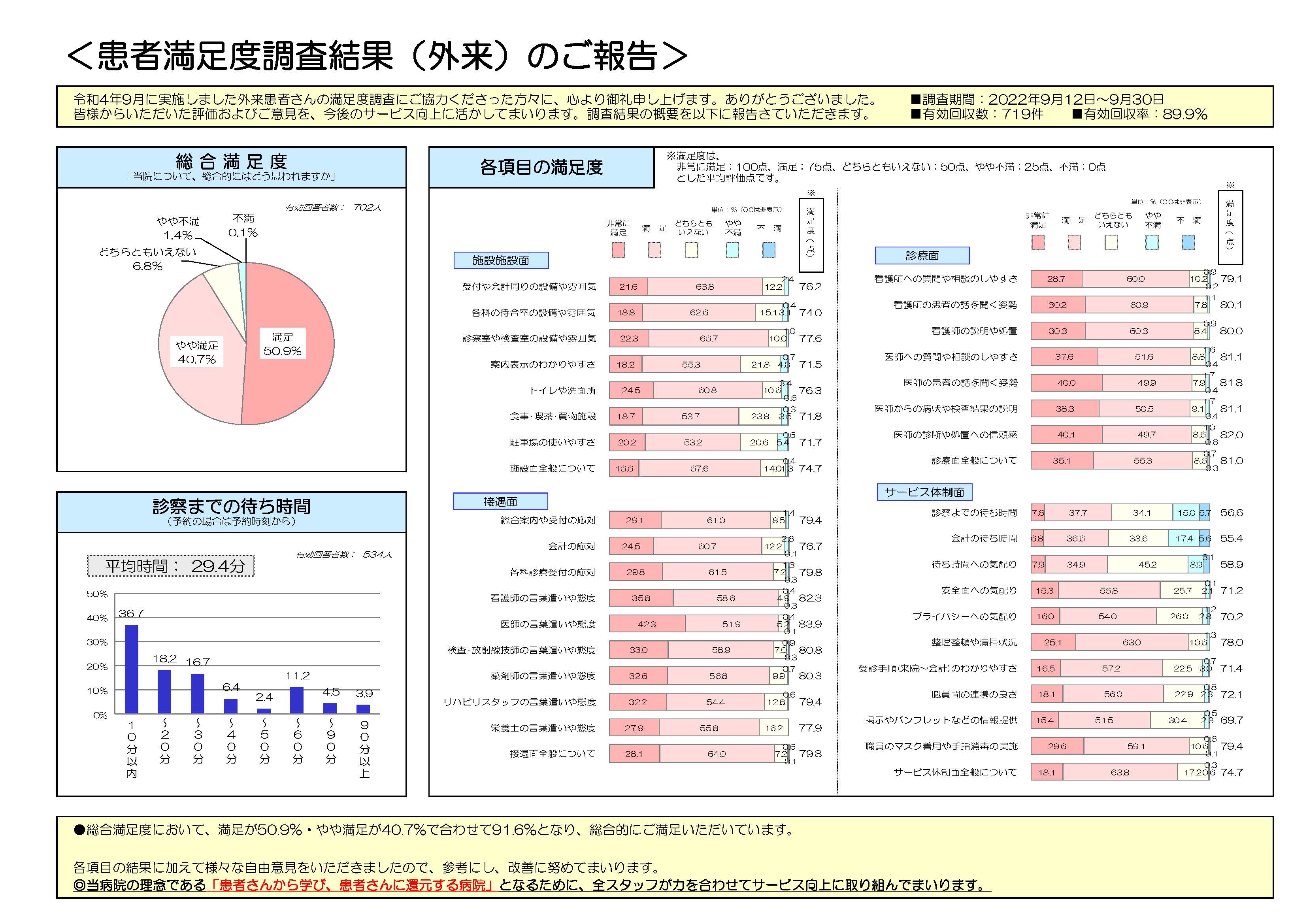This screenshot has height=924, width=1307.
Task: Click the 満足 50.9% pie label
Action: pos(282,344)
